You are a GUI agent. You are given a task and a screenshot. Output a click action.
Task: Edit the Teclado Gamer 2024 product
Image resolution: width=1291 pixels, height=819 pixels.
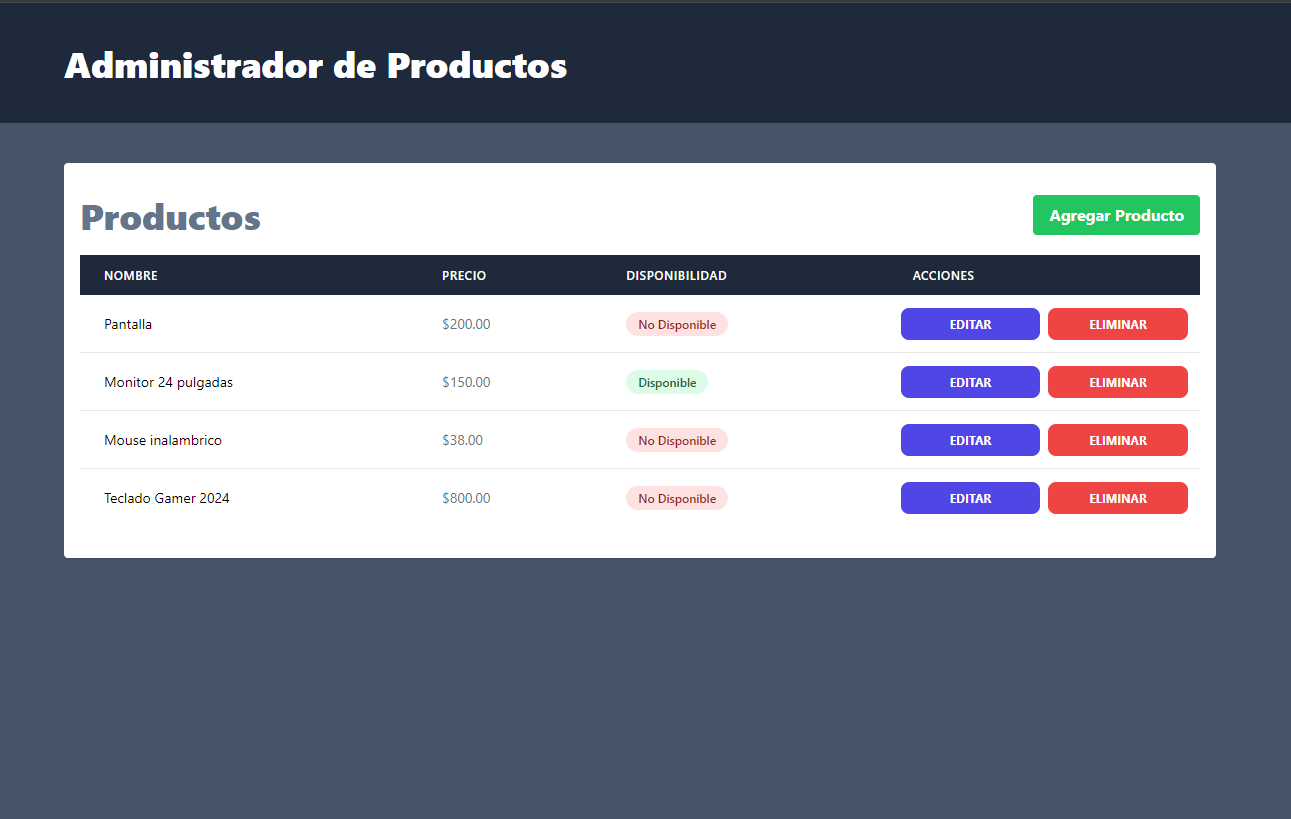pos(970,498)
